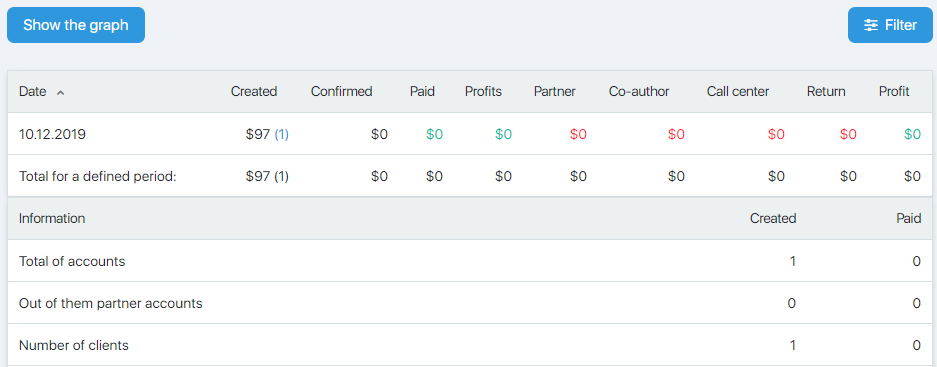Open the blue (1) orders link

(x=281, y=134)
